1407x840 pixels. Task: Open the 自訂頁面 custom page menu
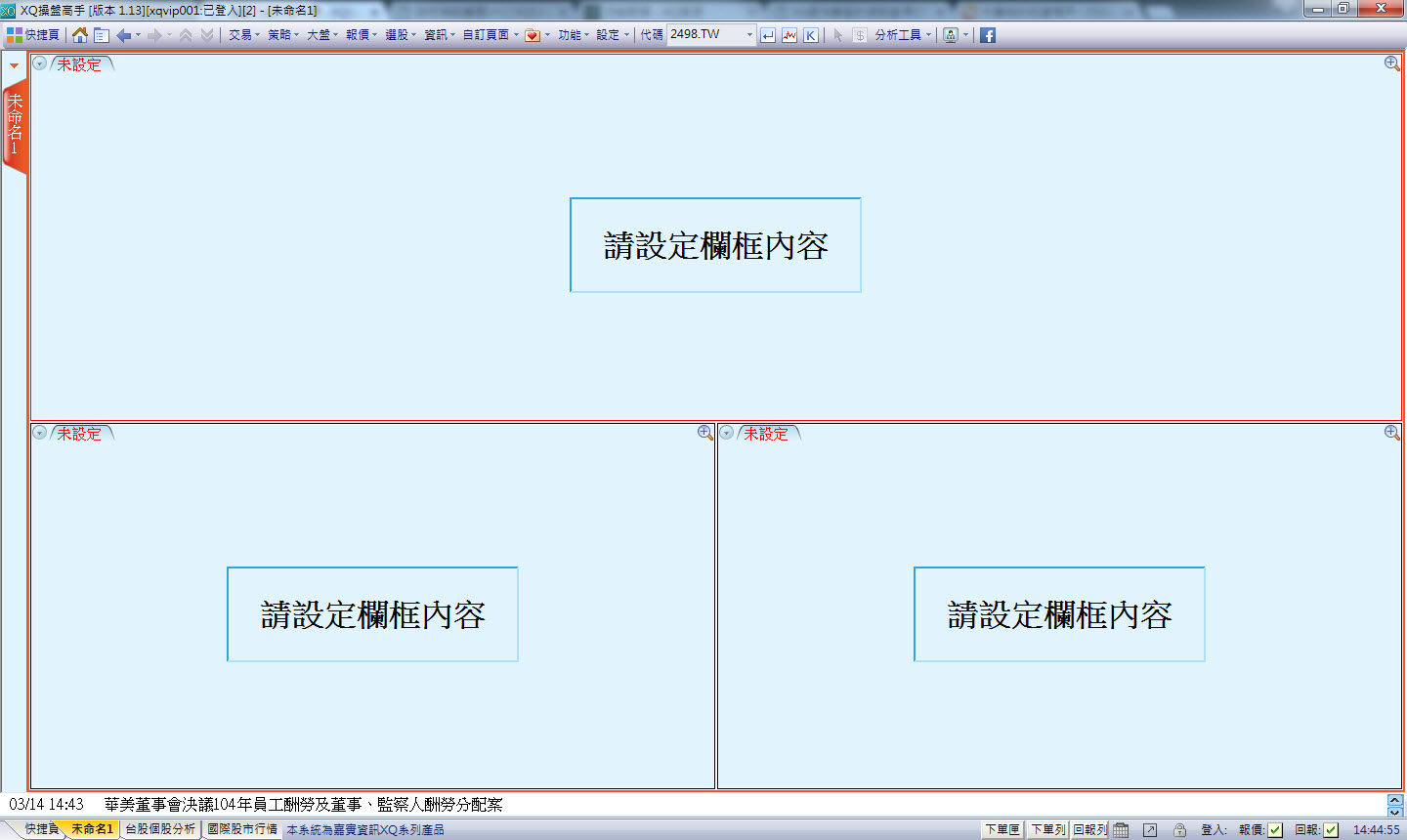490,35
